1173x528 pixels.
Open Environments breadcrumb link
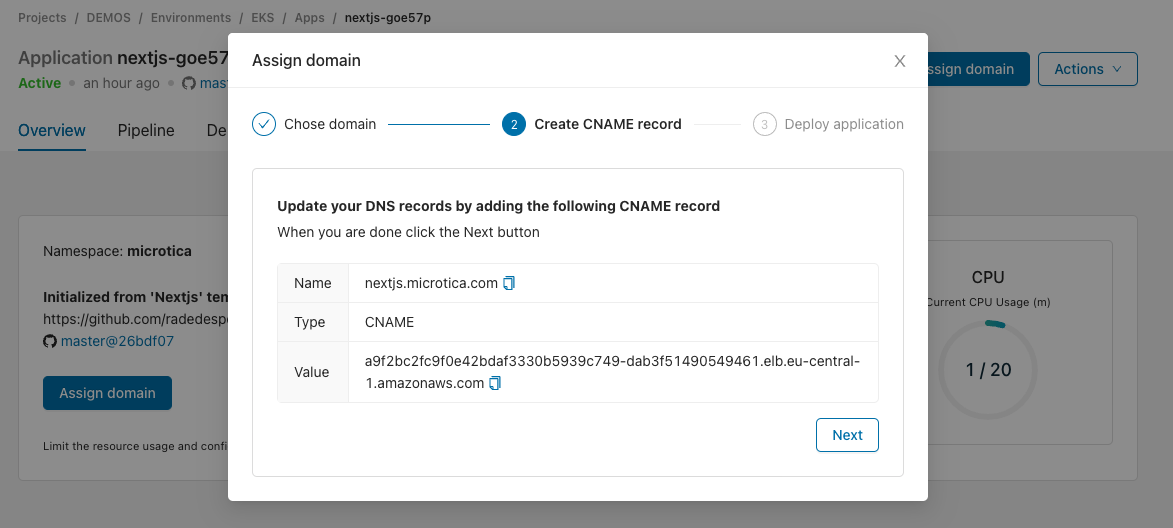coord(191,17)
